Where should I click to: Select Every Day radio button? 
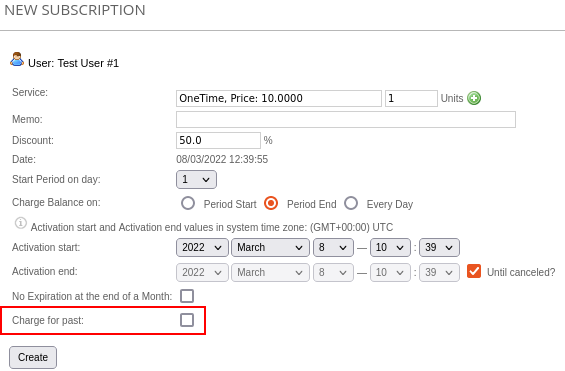pos(351,203)
